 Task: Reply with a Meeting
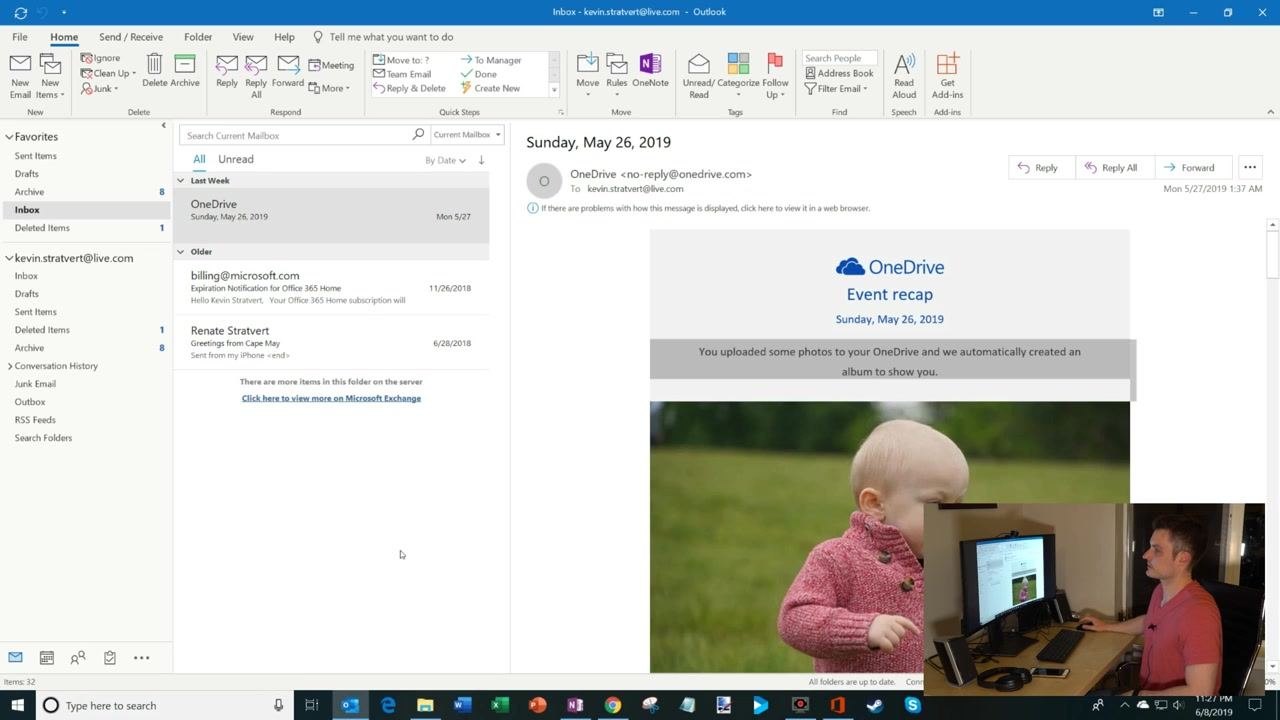[331, 65]
